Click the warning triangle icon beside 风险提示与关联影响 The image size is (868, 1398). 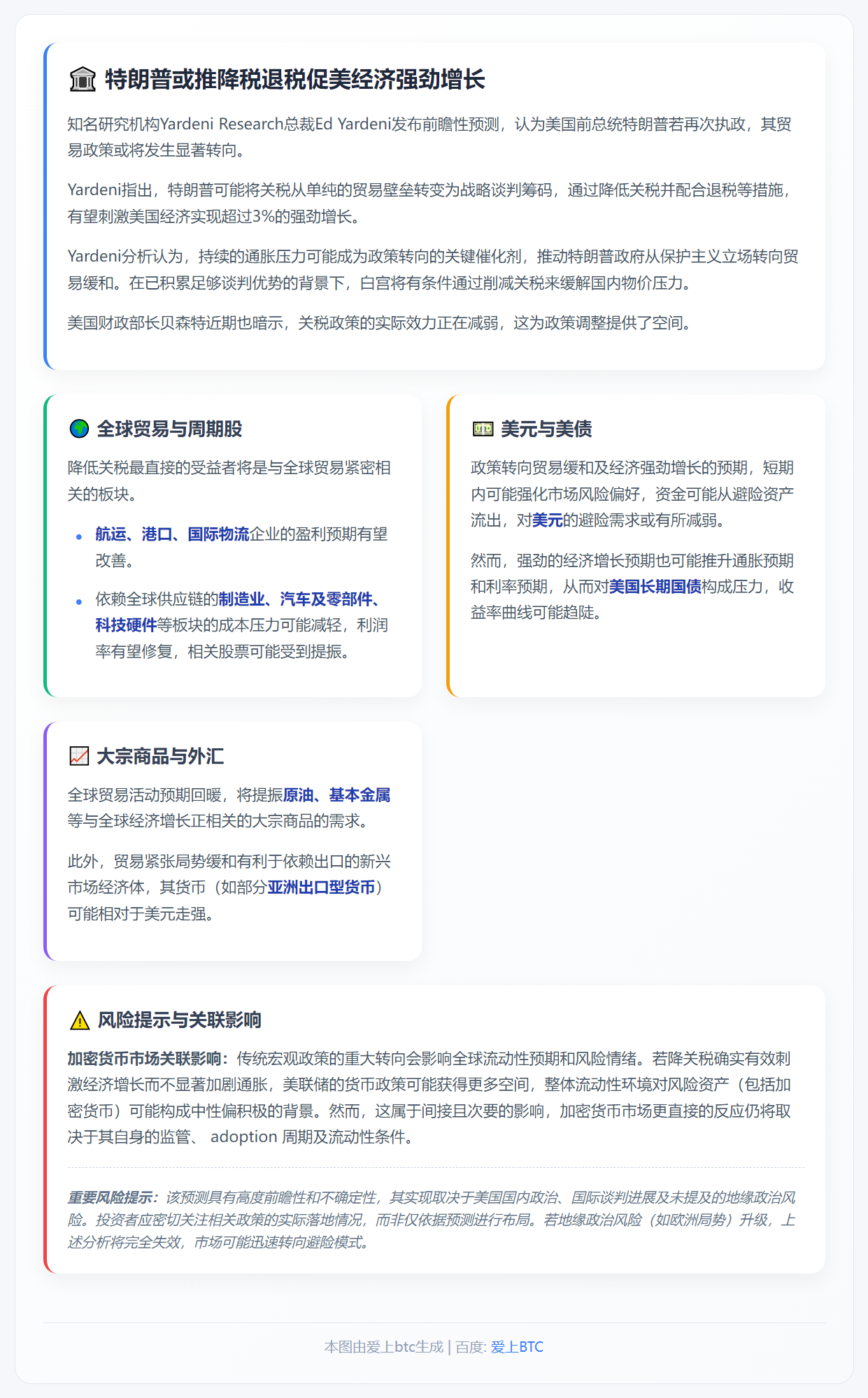click(80, 1020)
